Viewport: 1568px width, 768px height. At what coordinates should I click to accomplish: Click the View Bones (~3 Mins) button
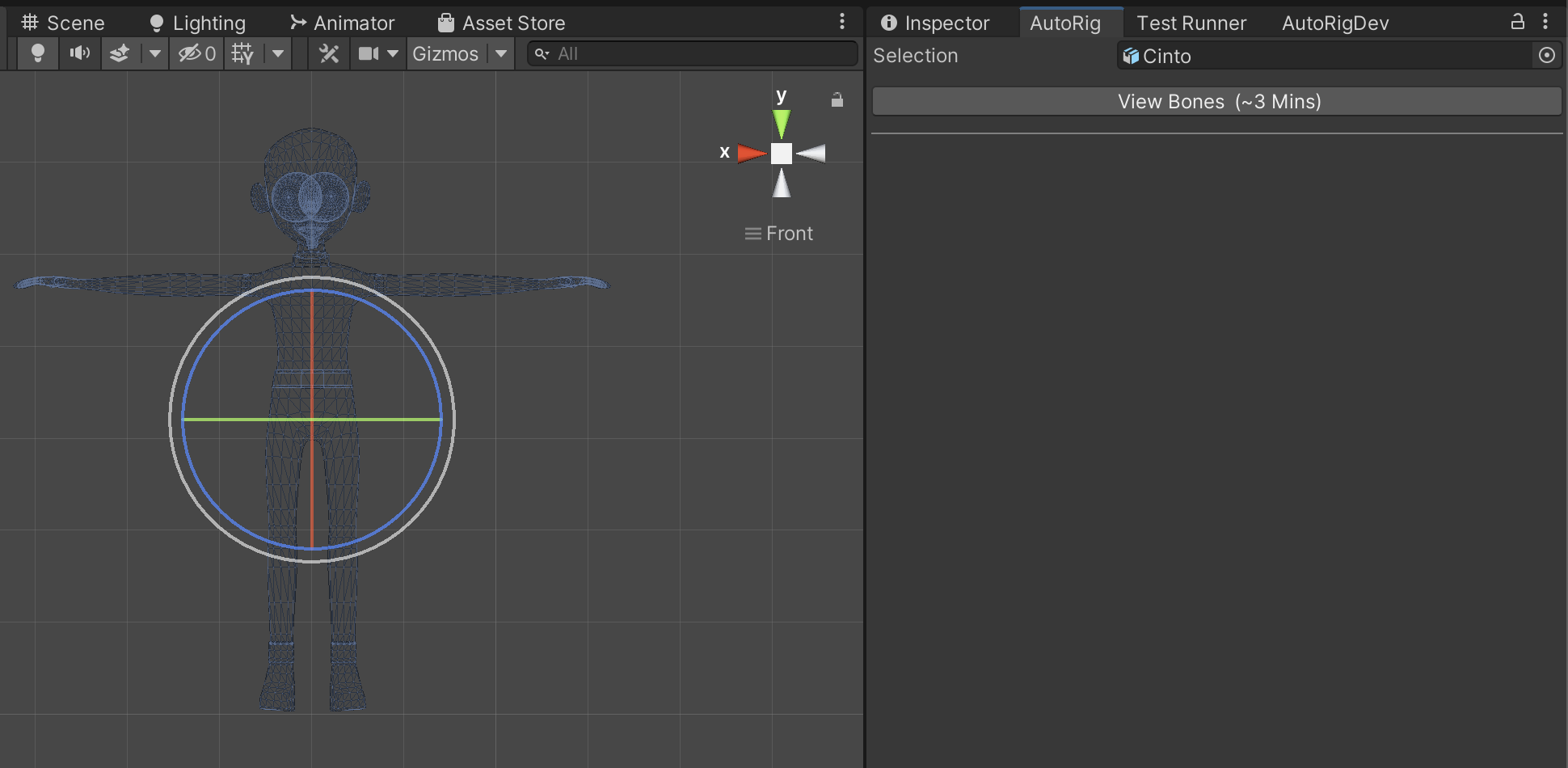pyautogui.click(x=1217, y=101)
